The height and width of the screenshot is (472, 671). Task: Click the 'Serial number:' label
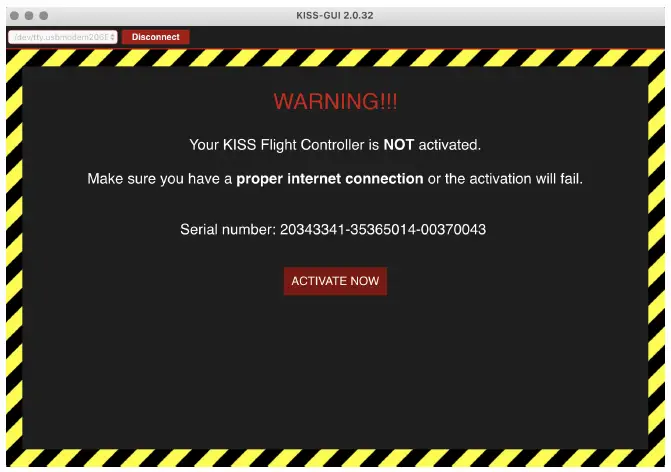(228, 230)
